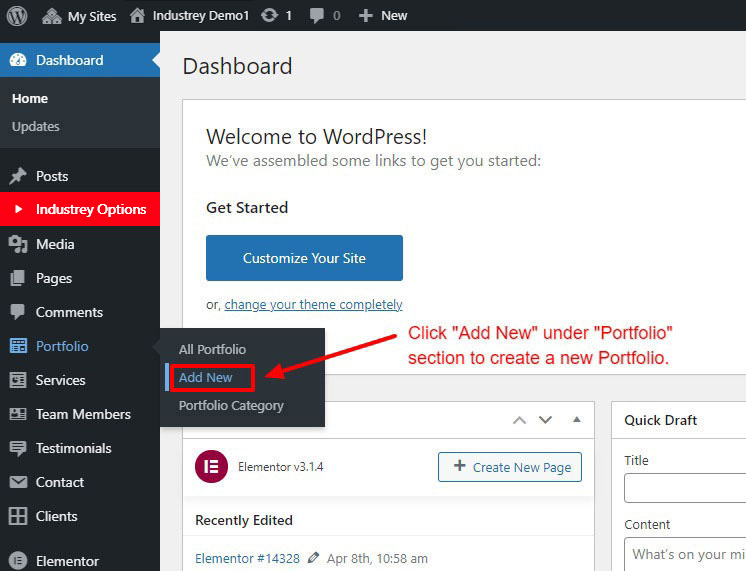Select Add New in Portfolio submenu

206,377
